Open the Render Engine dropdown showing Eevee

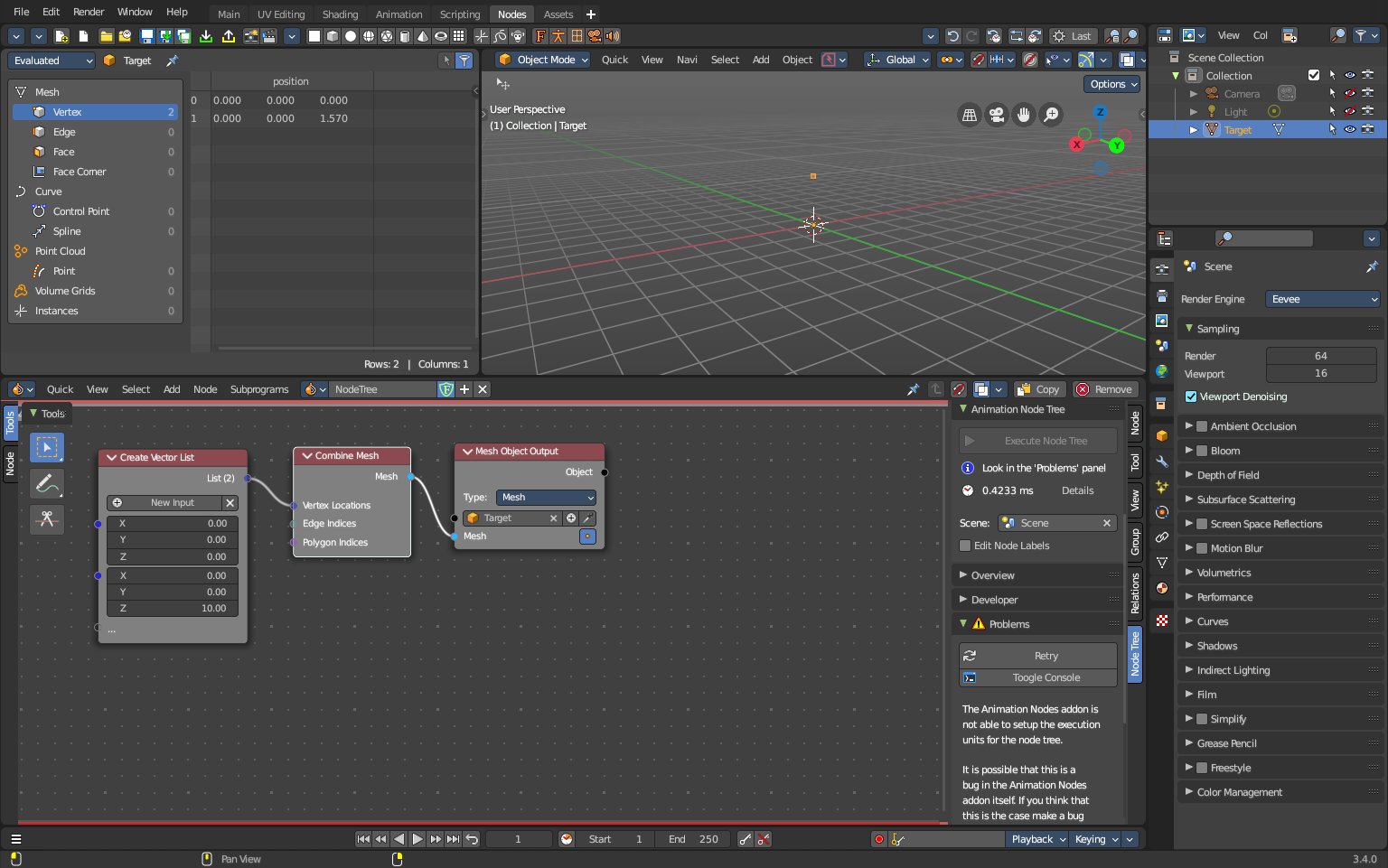[1322, 298]
